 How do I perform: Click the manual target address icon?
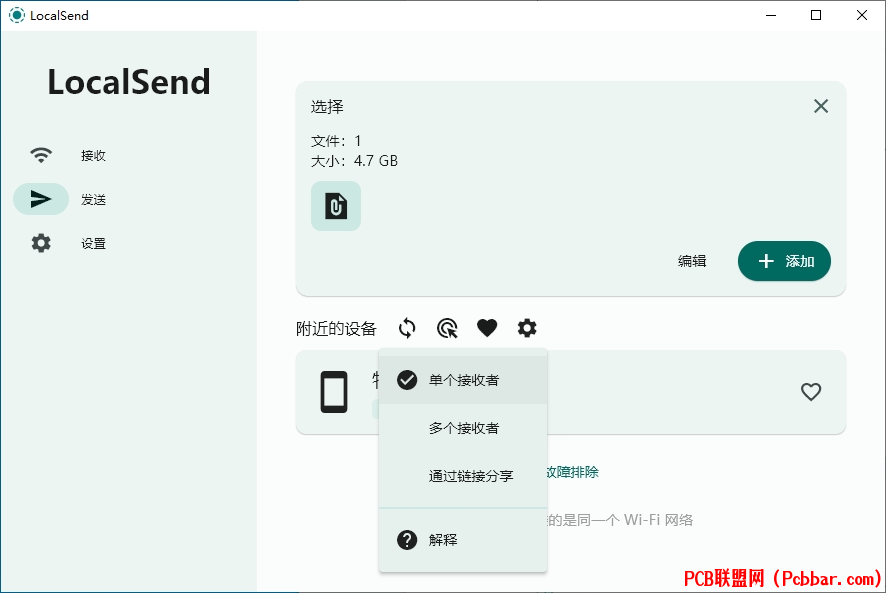point(447,328)
